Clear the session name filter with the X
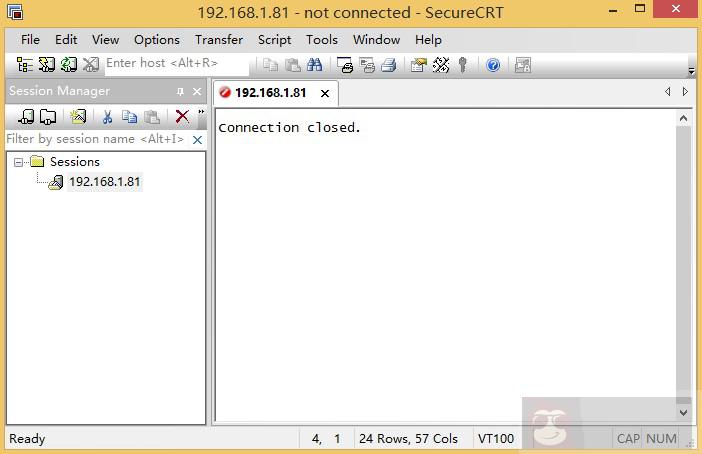Image resolution: width=702 pixels, height=454 pixels. pos(197,140)
